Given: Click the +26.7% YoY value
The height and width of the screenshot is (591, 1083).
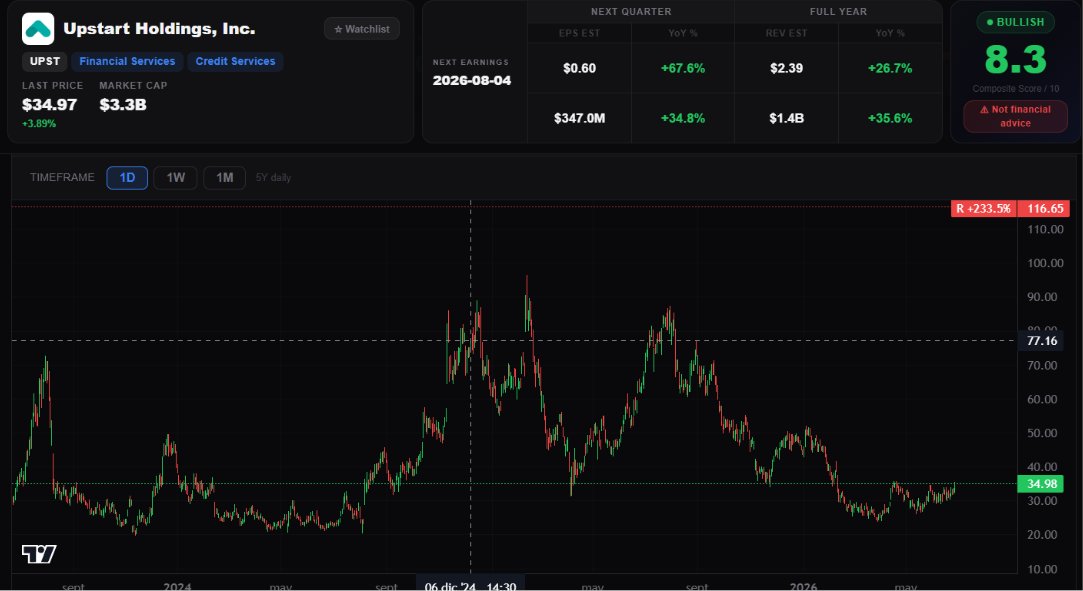Looking at the screenshot, I should 890,68.
